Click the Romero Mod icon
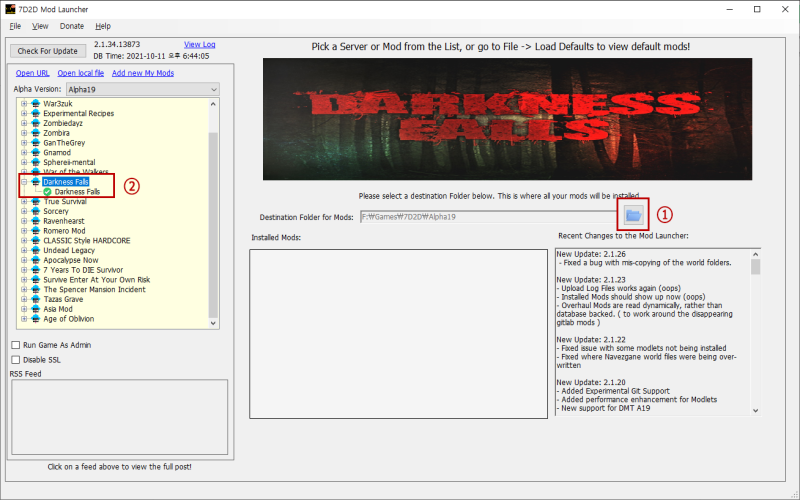Screen dimensions: 800x500 coord(36,231)
